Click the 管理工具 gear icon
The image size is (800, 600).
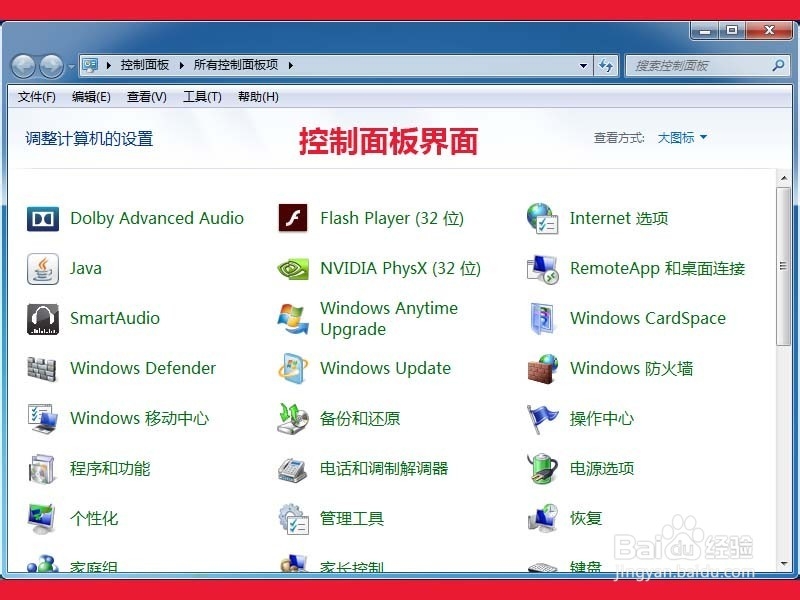coord(293,519)
